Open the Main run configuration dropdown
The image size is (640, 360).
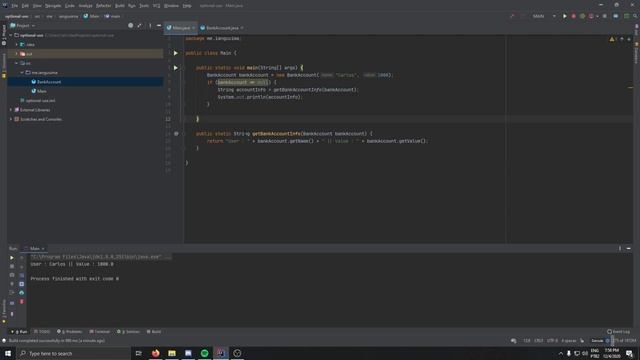point(543,16)
